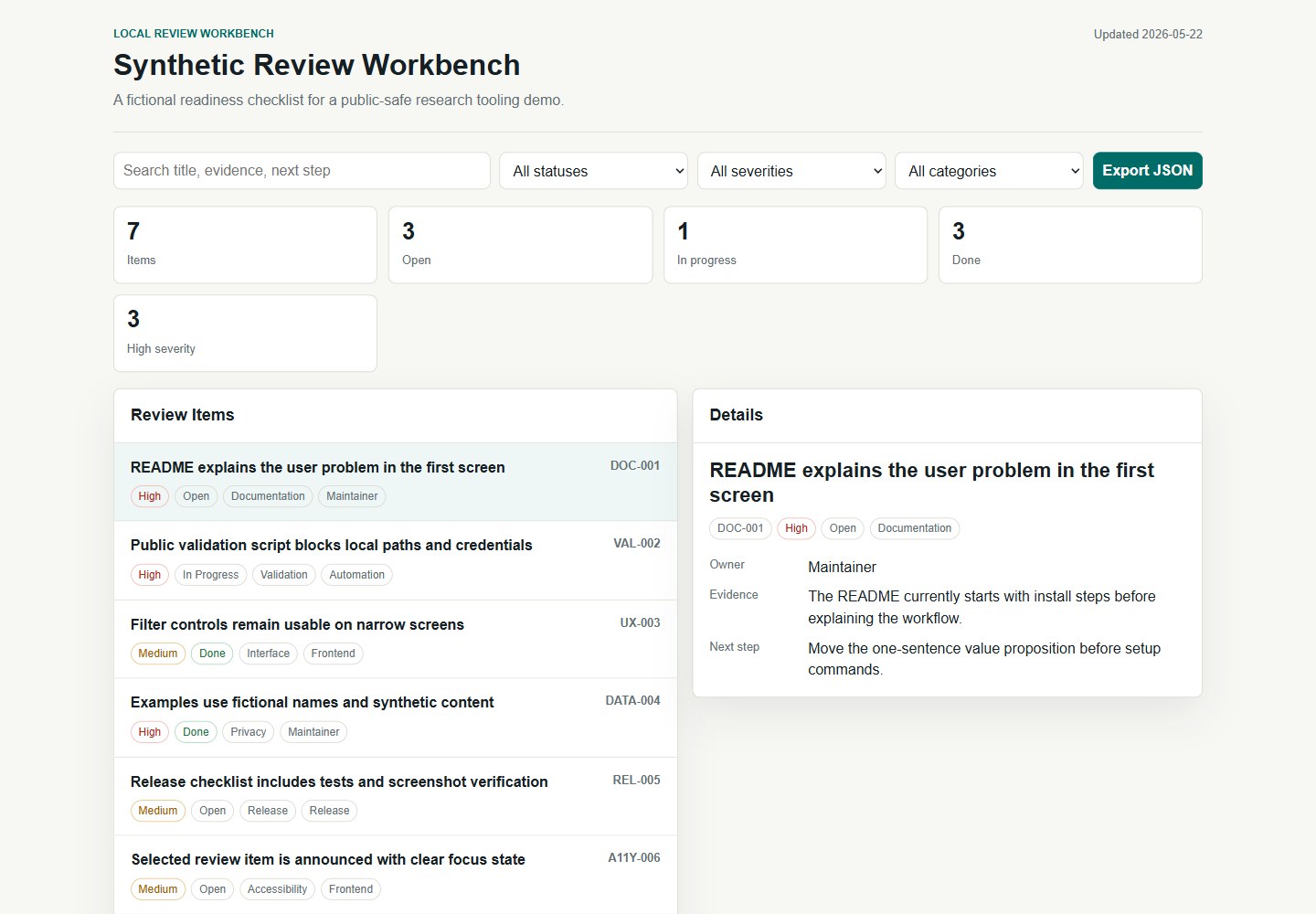Click the Maintainer tag on DOC-001 list row
The image size is (1316, 914).
[352, 496]
